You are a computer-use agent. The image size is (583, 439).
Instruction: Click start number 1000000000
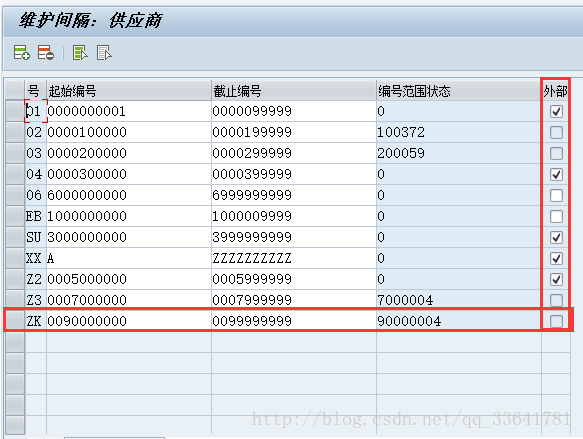pos(129,216)
